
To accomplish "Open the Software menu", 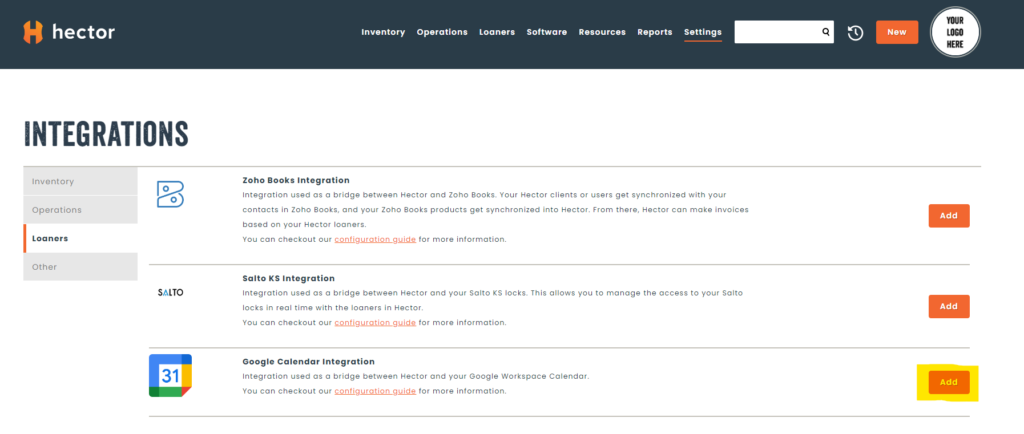I will [x=547, y=32].
